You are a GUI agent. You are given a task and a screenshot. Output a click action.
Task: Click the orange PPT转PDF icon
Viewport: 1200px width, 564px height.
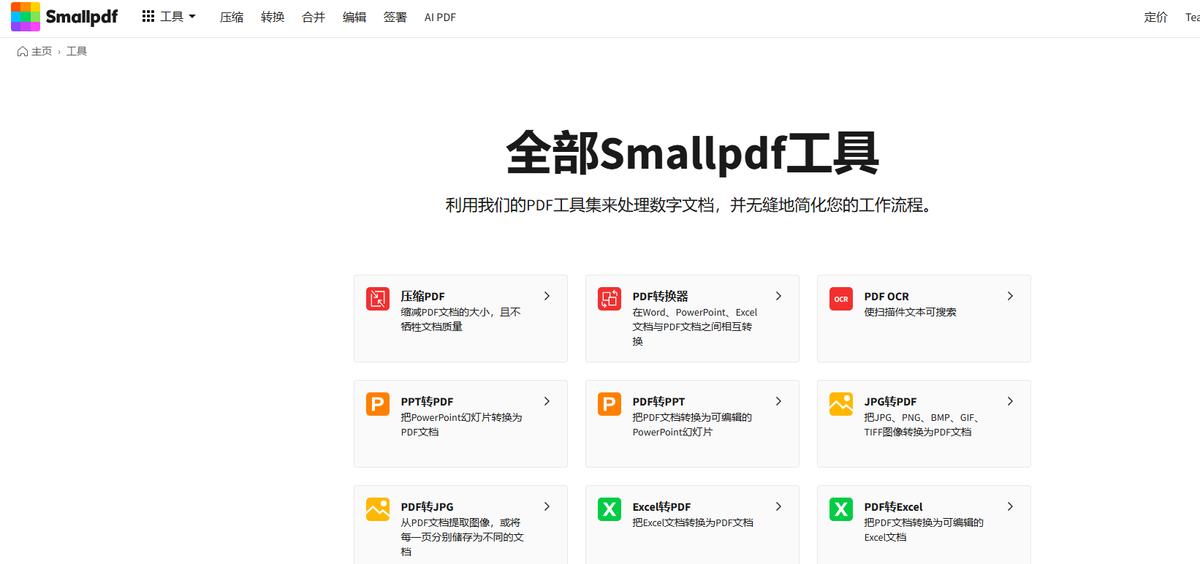(x=377, y=404)
